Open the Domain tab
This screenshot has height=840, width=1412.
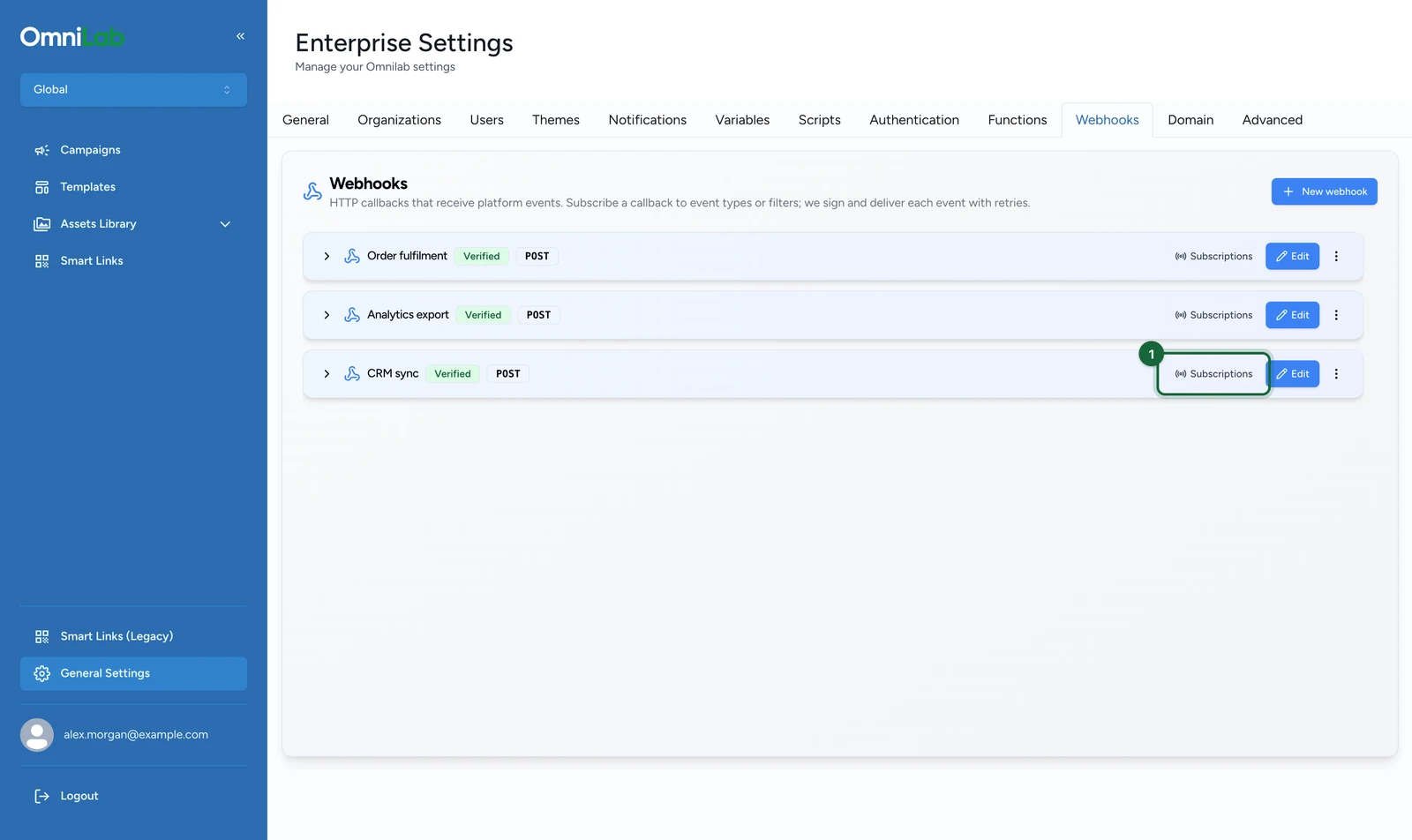coord(1190,120)
